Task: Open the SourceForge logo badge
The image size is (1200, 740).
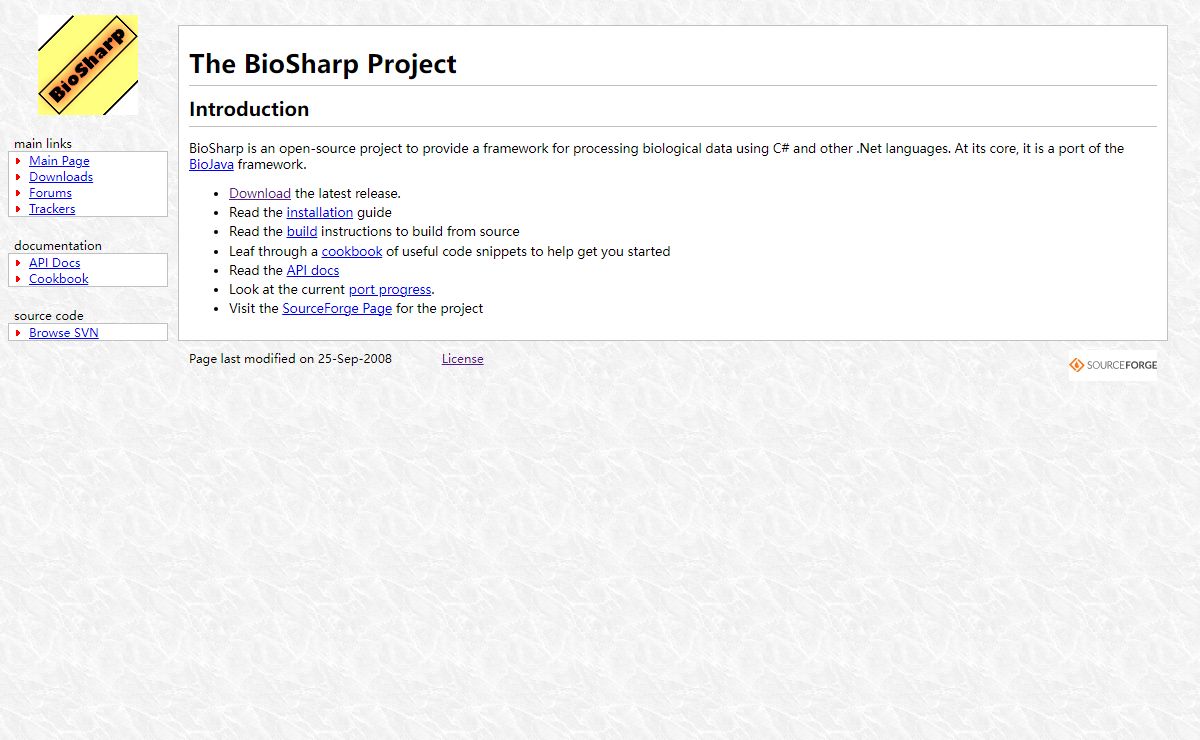Action: pos(1113,365)
